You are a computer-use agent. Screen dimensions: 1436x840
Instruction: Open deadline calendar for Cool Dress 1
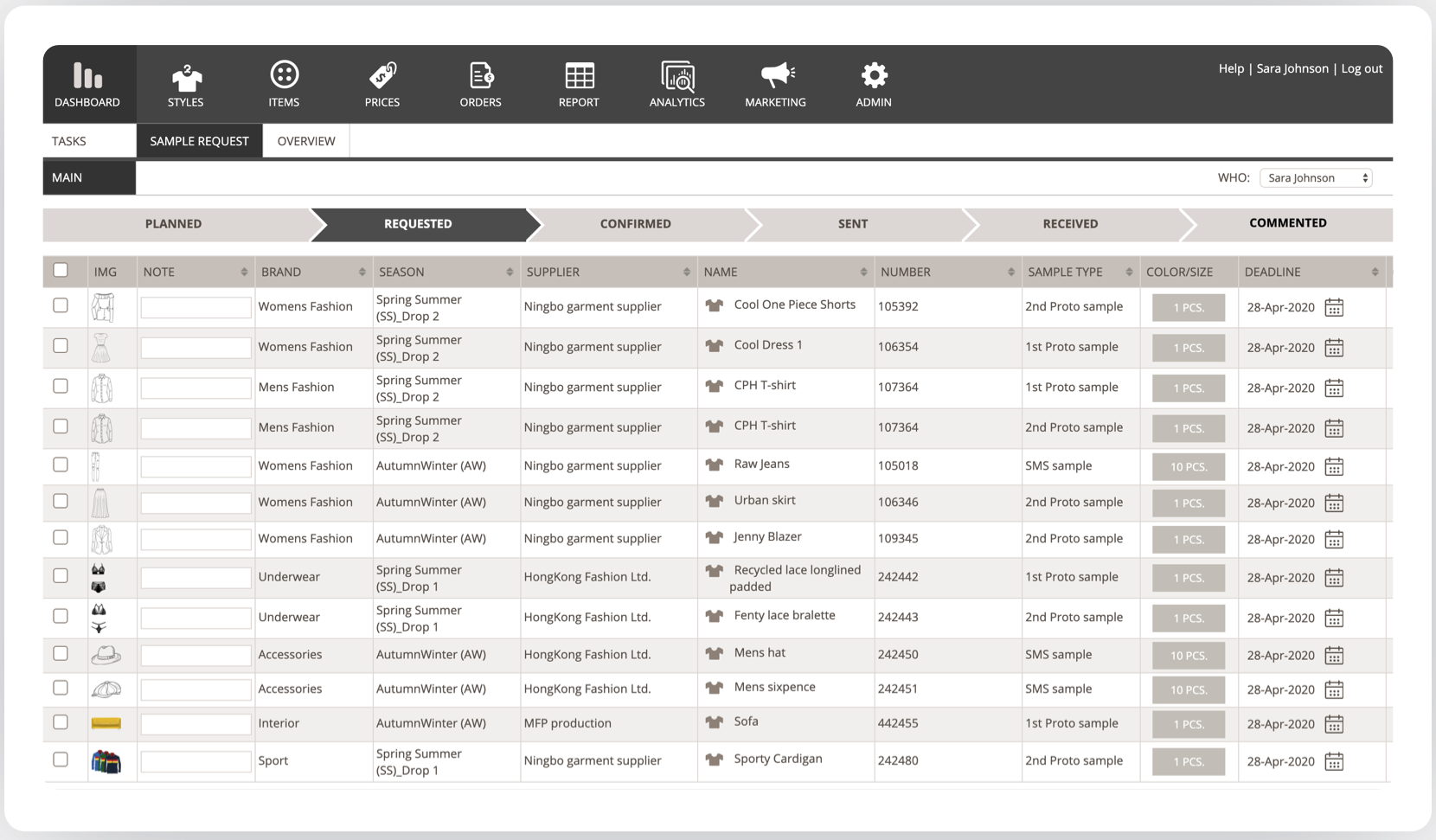(1334, 348)
